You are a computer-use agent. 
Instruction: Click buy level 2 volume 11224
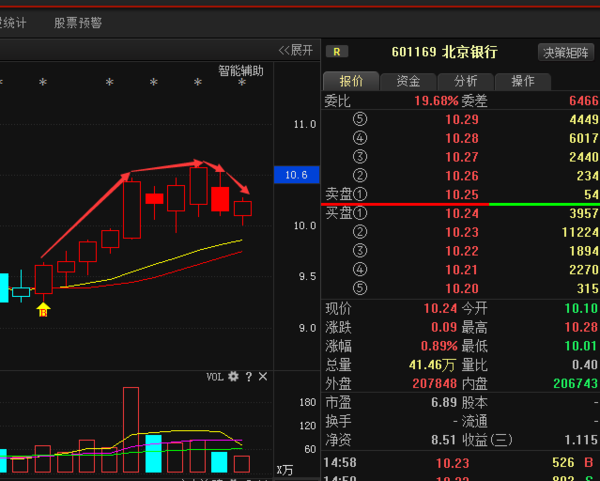[580, 232]
